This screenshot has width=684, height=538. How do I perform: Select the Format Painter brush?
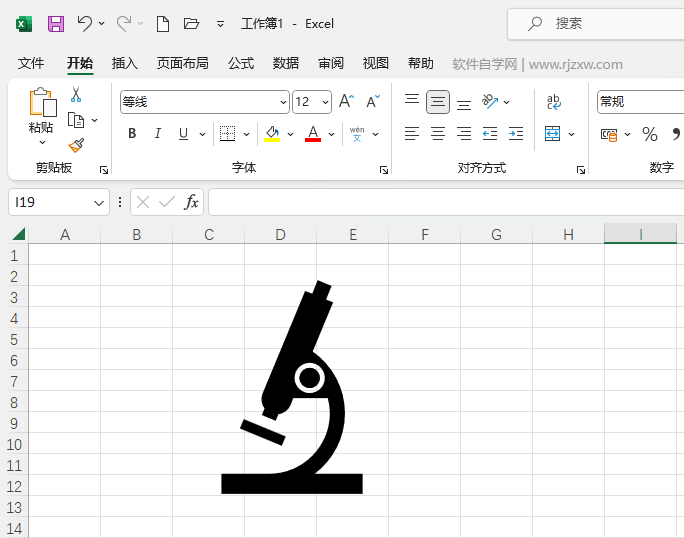[76, 145]
